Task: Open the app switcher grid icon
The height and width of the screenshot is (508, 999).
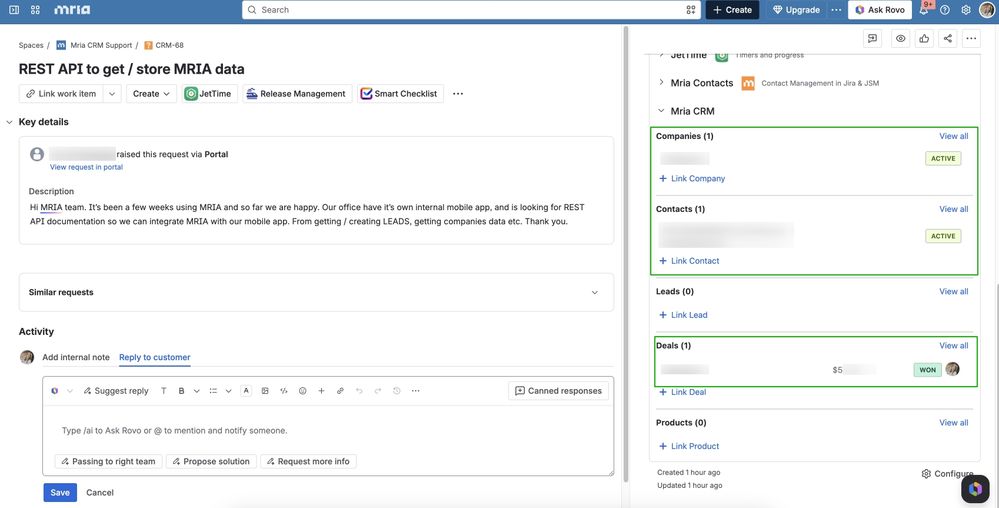Action: click(x=35, y=10)
